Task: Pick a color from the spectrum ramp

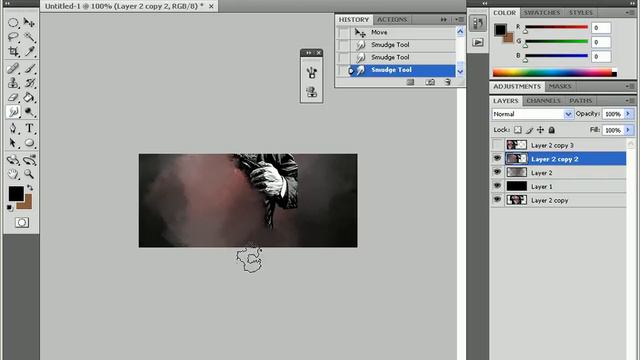Action: tap(554, 73)
